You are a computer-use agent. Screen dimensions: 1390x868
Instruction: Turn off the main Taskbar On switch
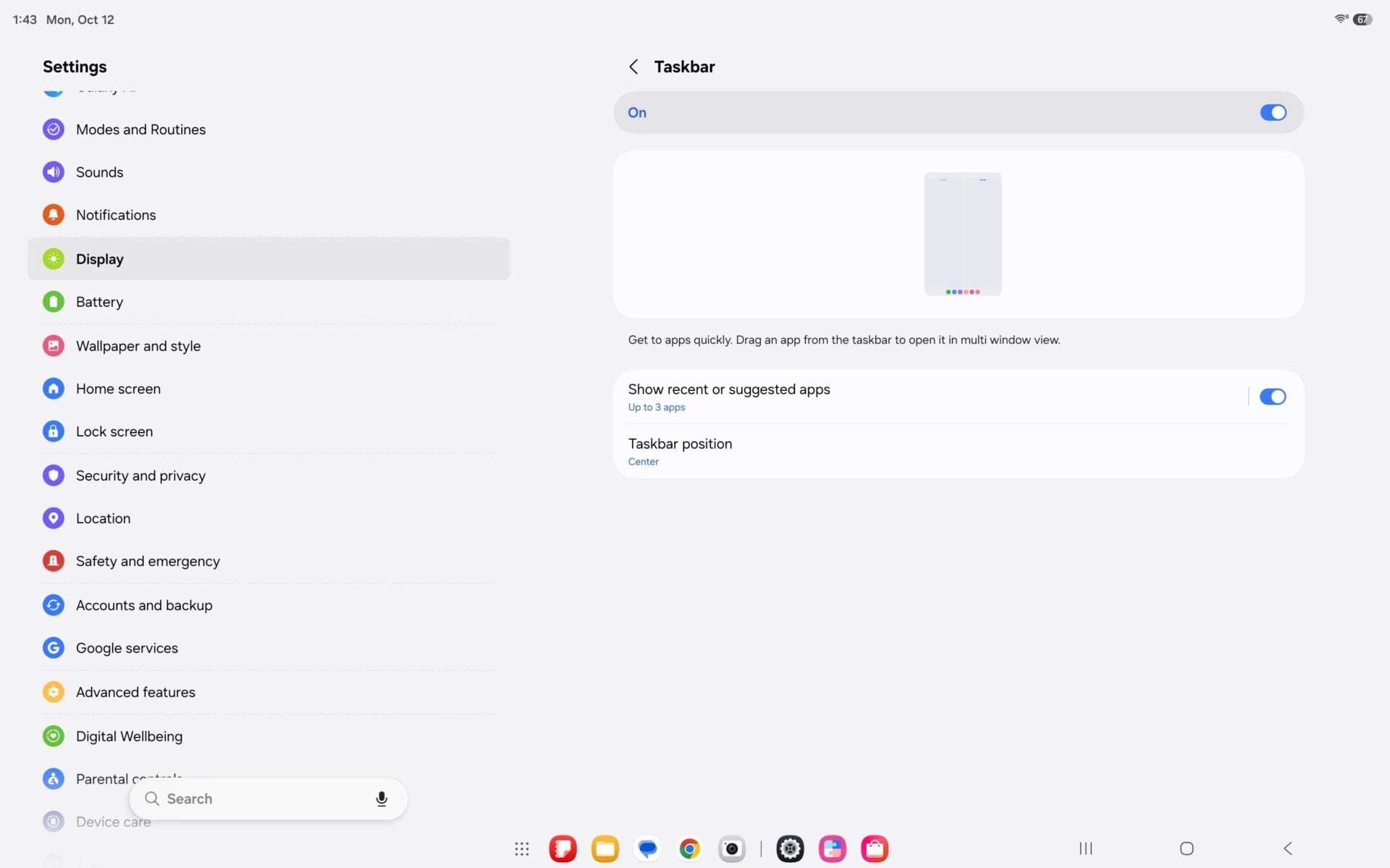pos(1273,112)
